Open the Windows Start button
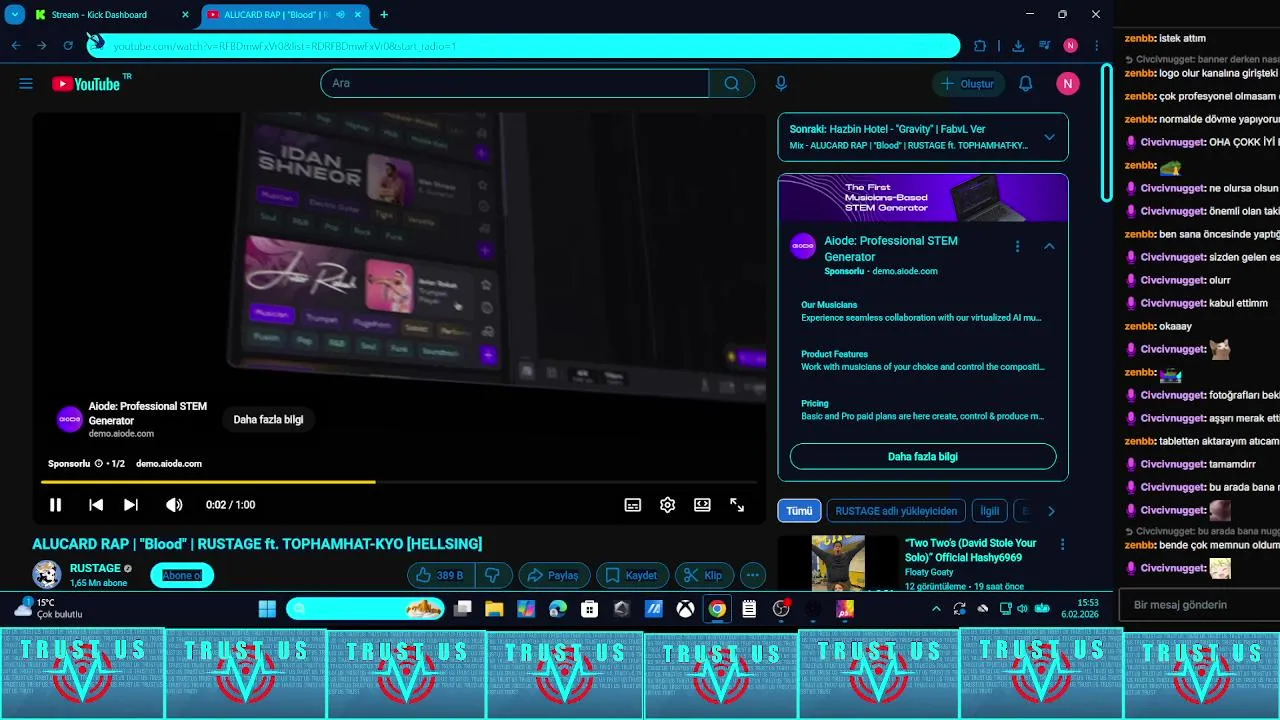The image size is (1280, 720). [267, 609]
